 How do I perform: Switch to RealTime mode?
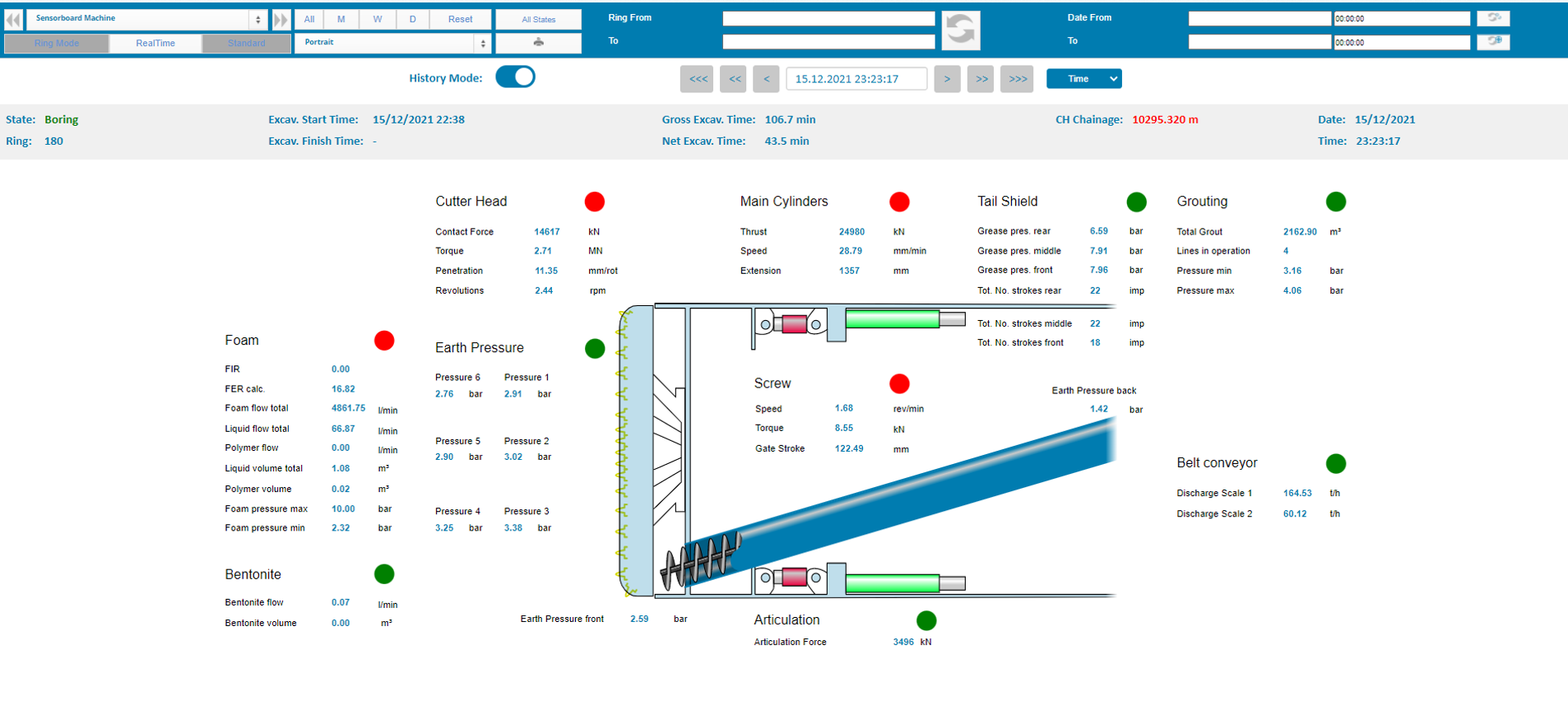pos(155,43)
